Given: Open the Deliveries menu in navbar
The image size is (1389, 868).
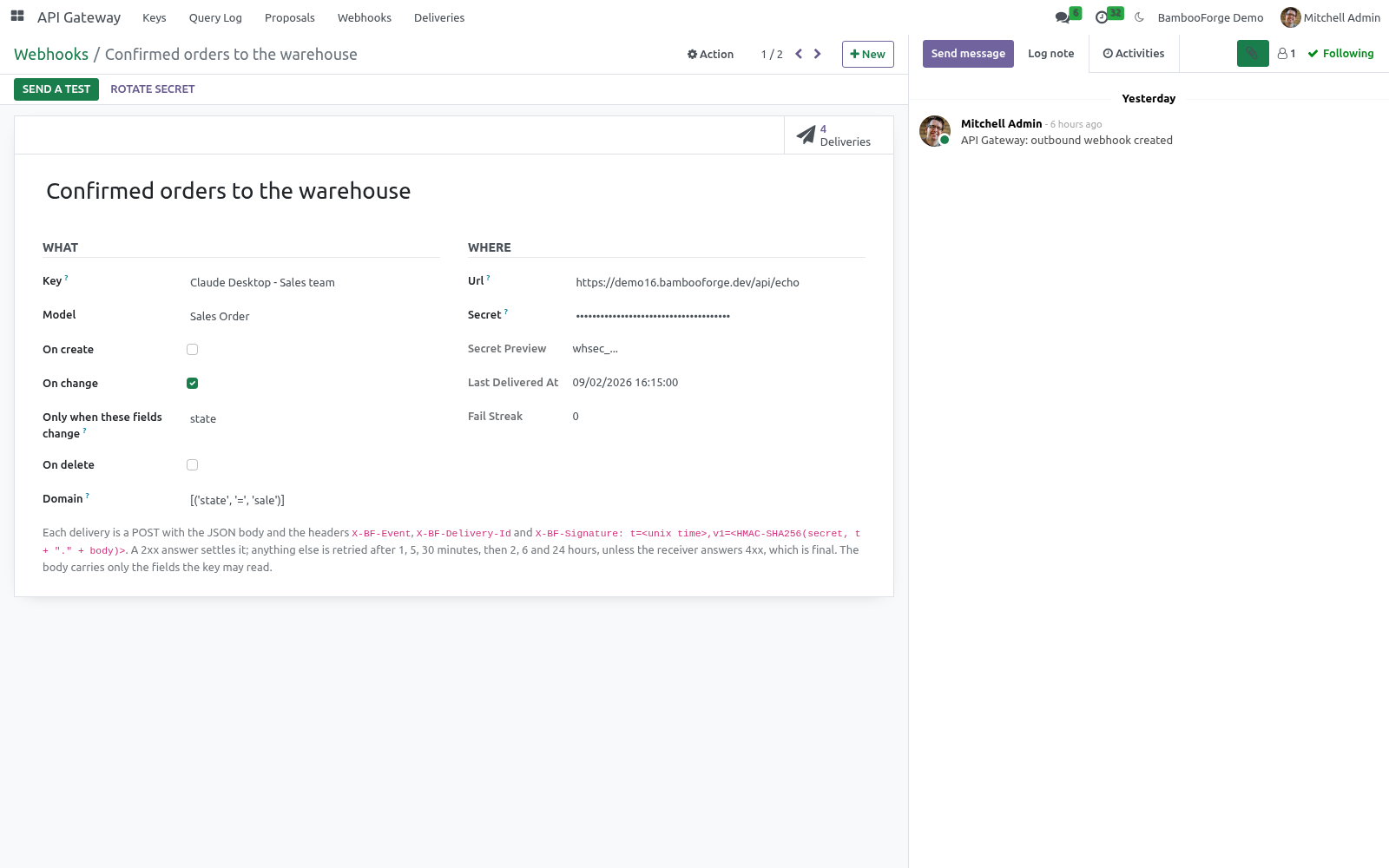Looking at the screenshot, I should 439,17.
